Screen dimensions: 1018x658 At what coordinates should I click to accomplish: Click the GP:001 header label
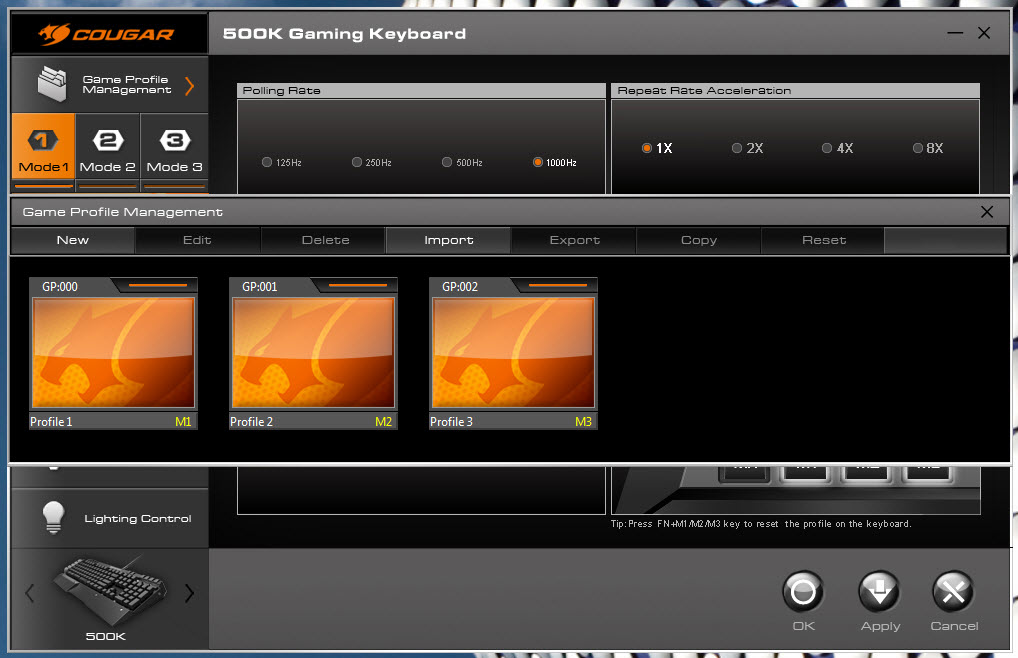point(260,287)
